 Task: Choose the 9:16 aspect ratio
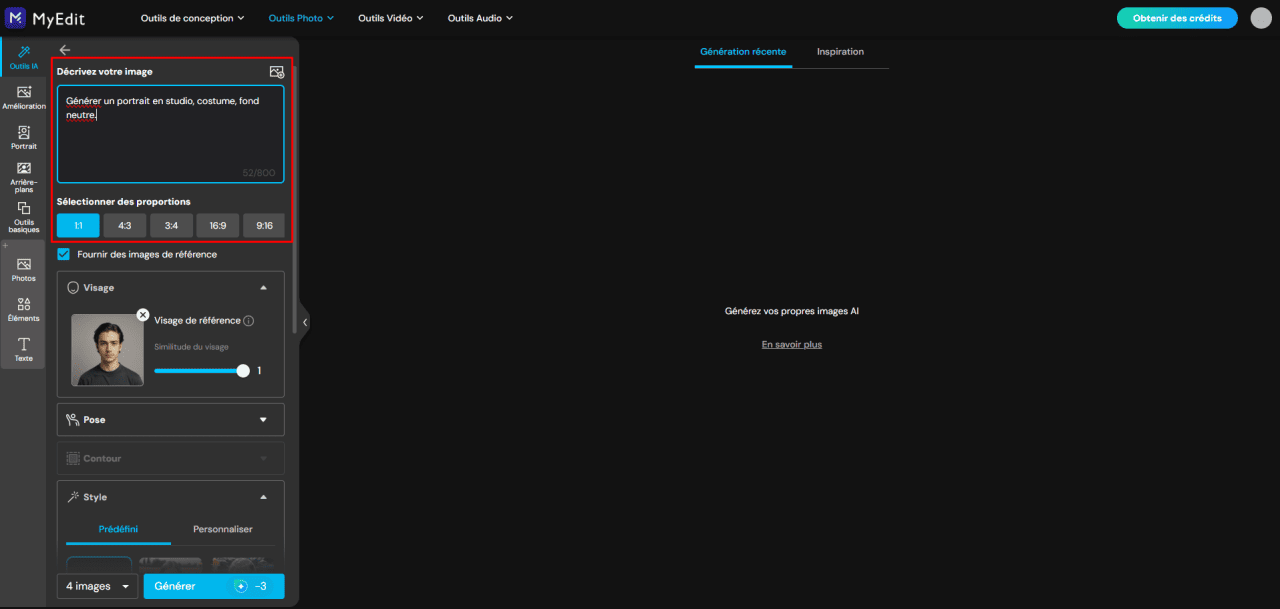[264, 226]
